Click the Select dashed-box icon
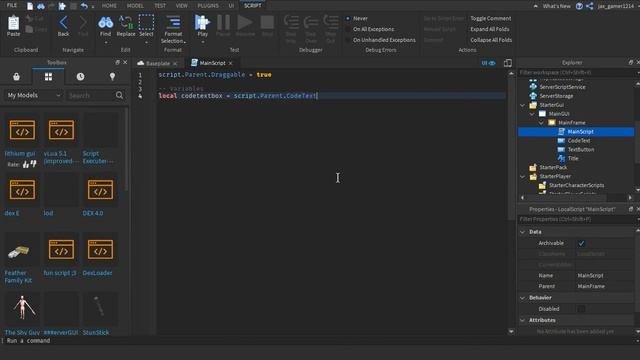 pyautogui.click(x=146, y=22)
